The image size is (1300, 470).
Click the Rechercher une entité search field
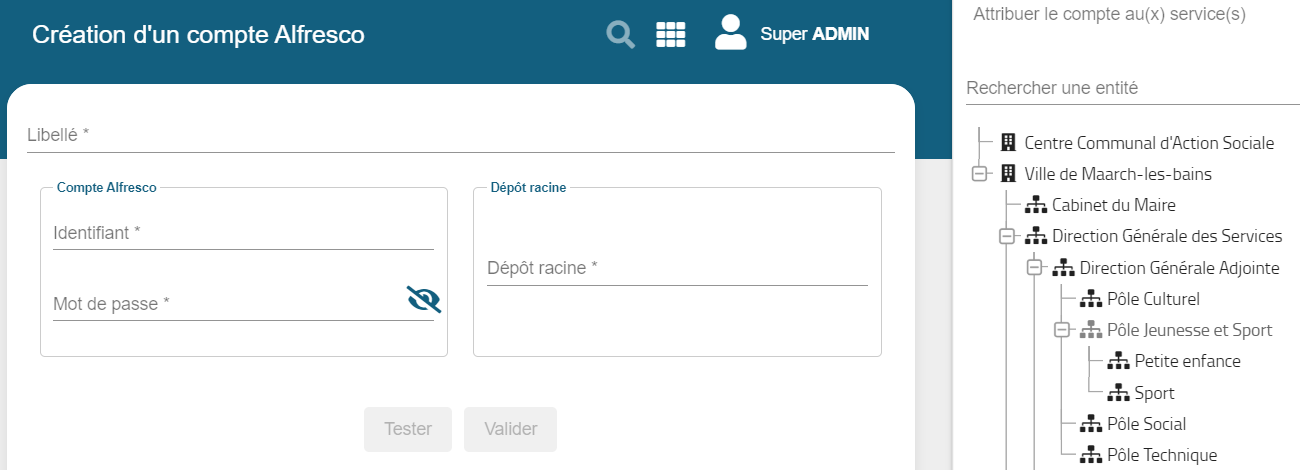coord(1132,88)
